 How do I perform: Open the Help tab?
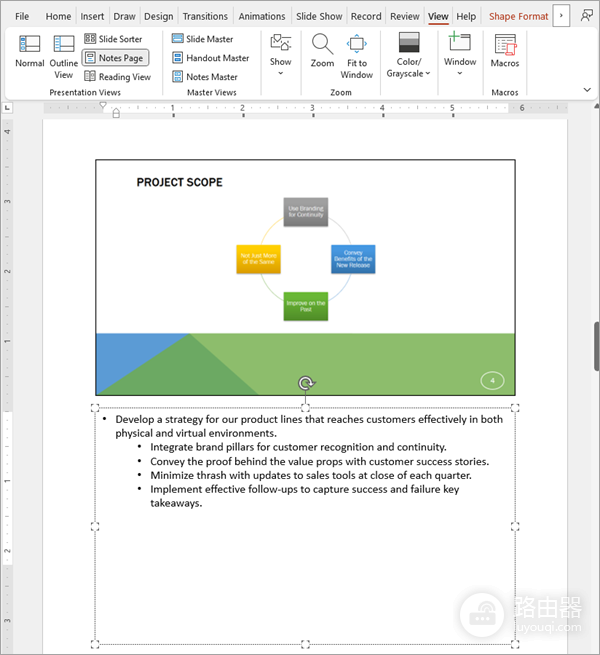466,16
